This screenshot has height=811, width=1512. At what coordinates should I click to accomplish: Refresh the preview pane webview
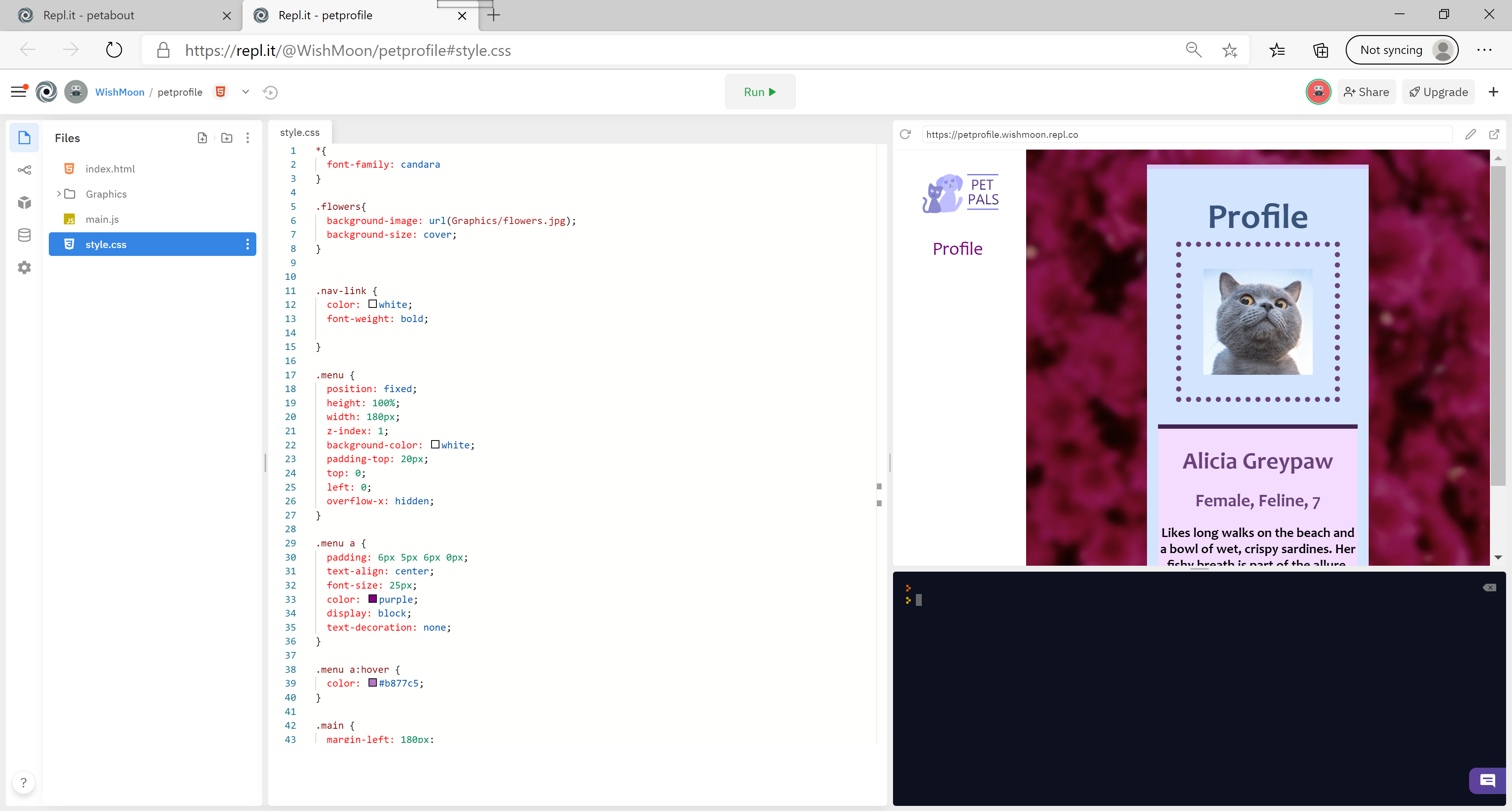pyautogui.click(x=905, y=134)
